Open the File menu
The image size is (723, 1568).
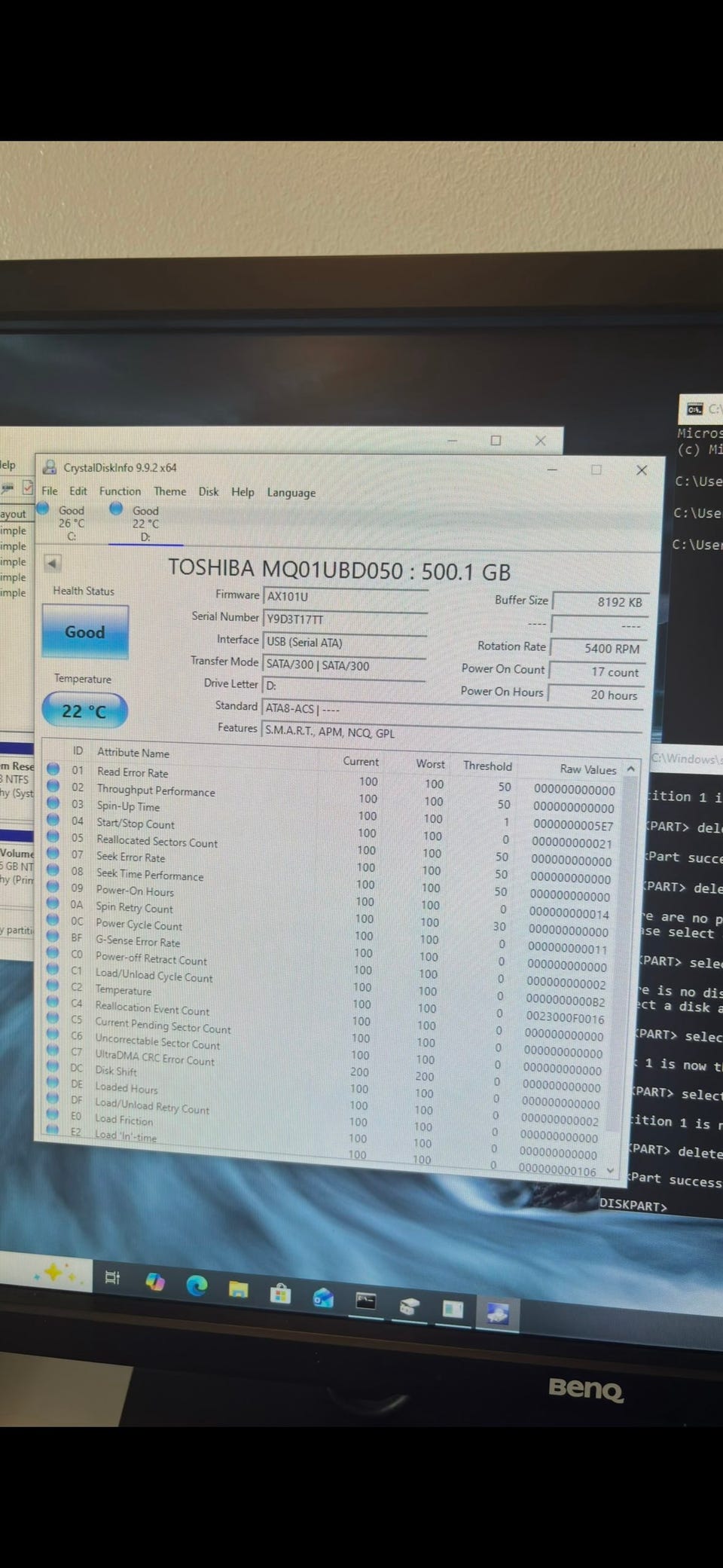50,491
